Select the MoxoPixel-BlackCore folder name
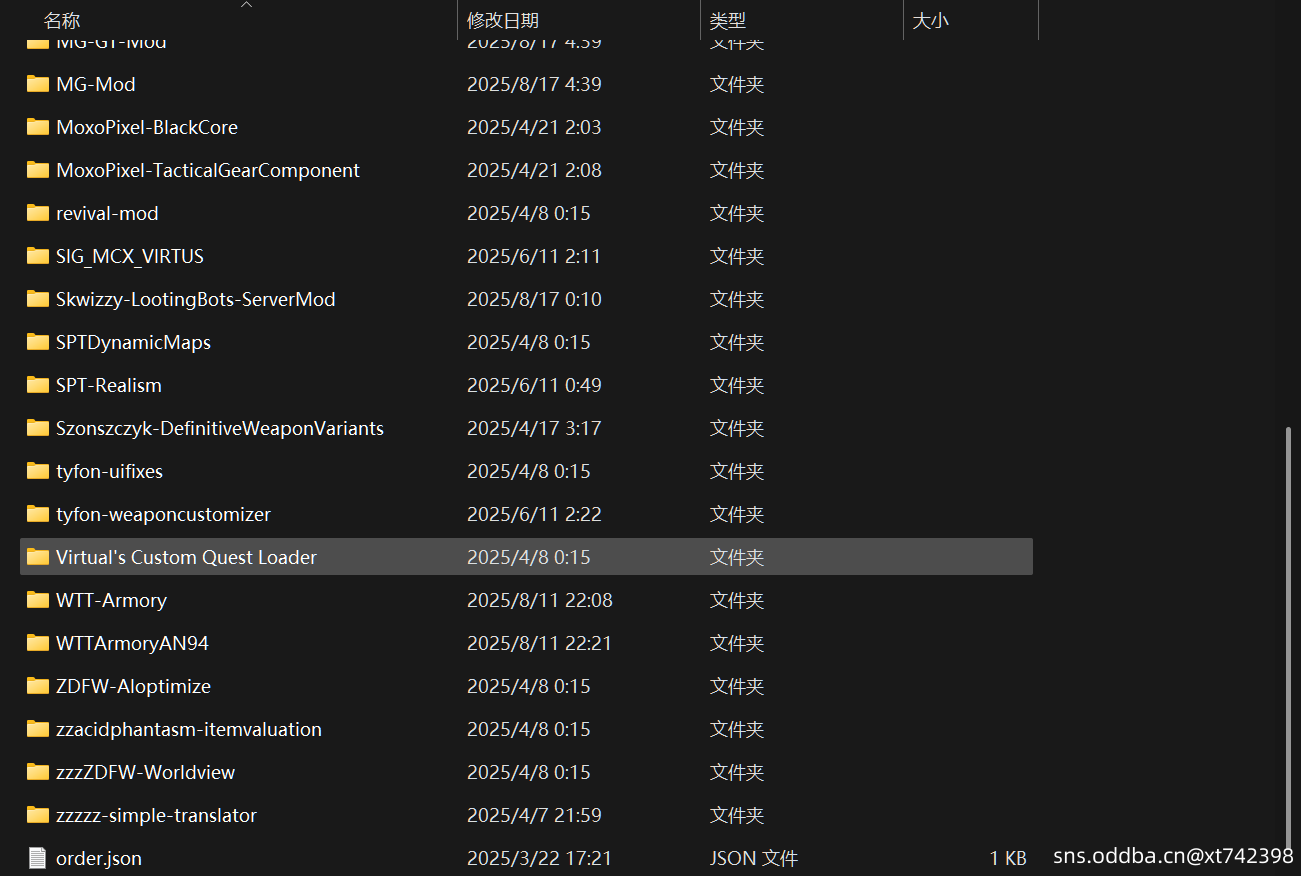The width and height of the screenshot is (1301, 876). coord(147,127)
